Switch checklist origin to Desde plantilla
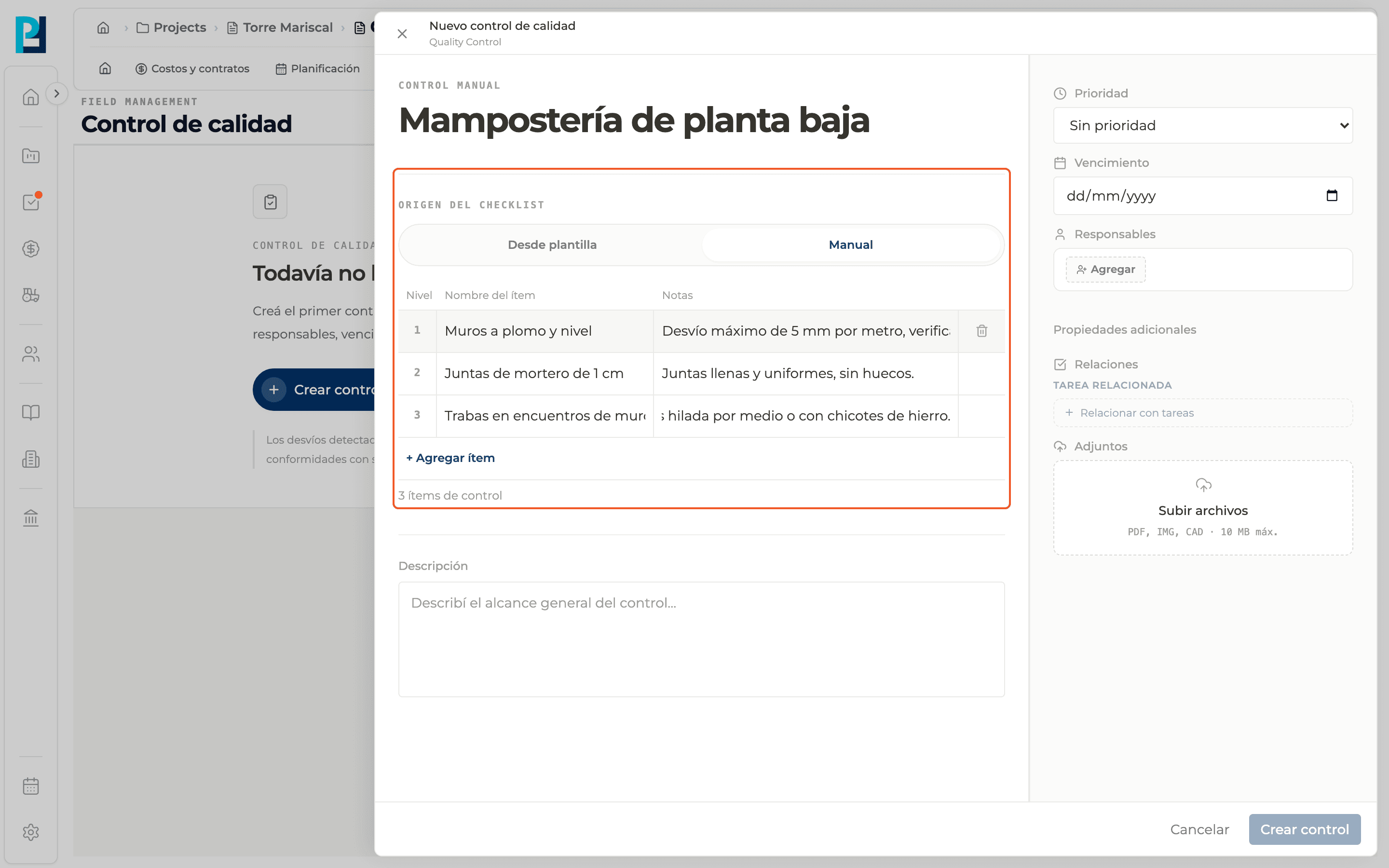This screenshot has height=868, width=1389. [552, 245]
